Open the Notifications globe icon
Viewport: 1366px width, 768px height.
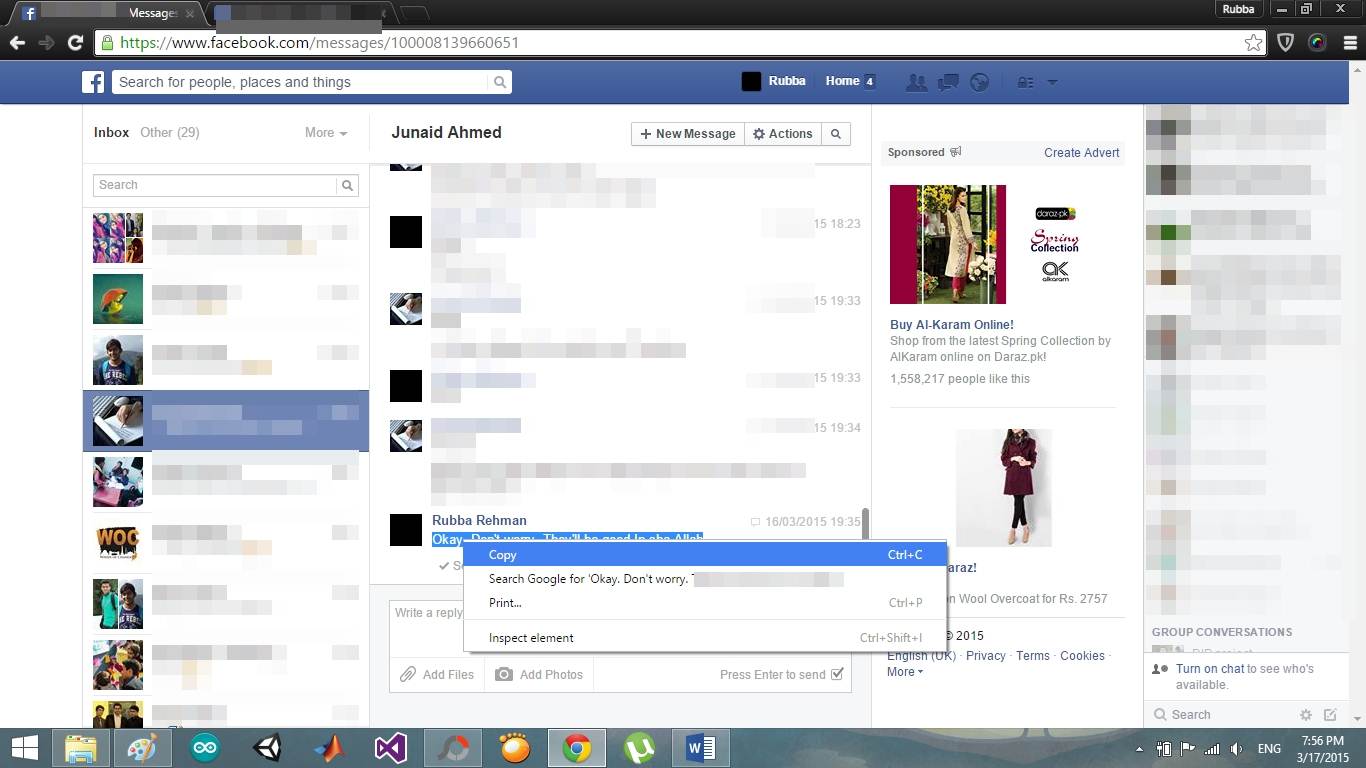980,82
